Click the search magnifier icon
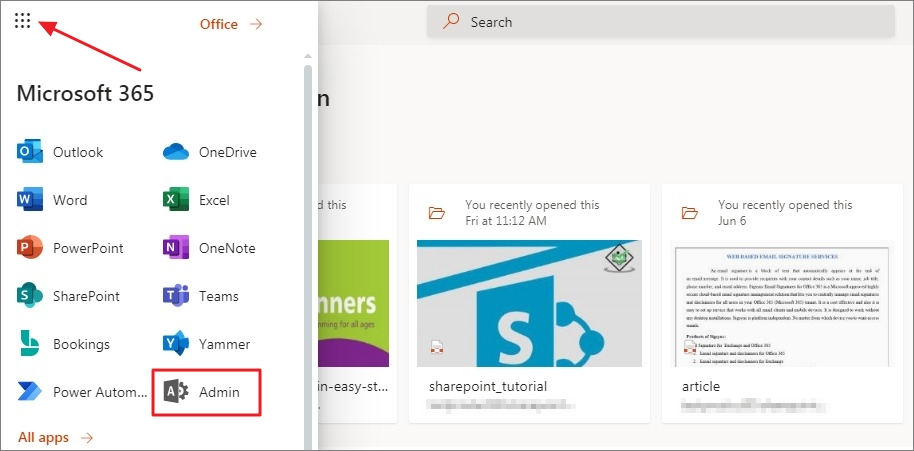The image size is (914, 451). click(451, 22)
